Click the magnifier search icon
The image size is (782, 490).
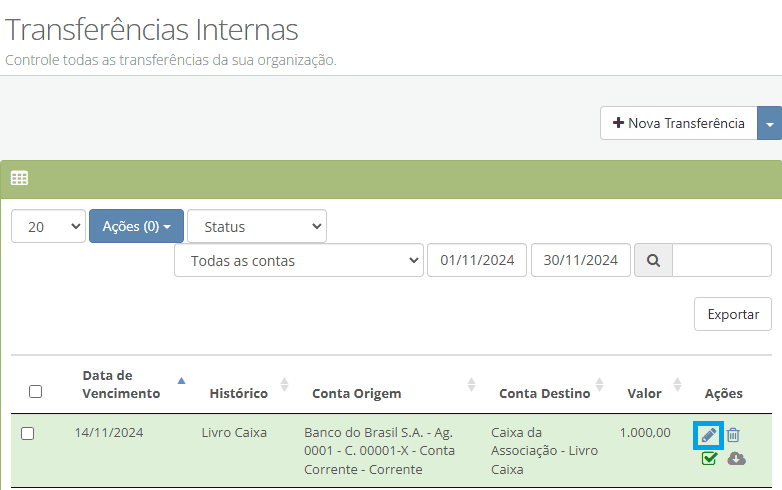pyautogui.click(x=653, y=260)
